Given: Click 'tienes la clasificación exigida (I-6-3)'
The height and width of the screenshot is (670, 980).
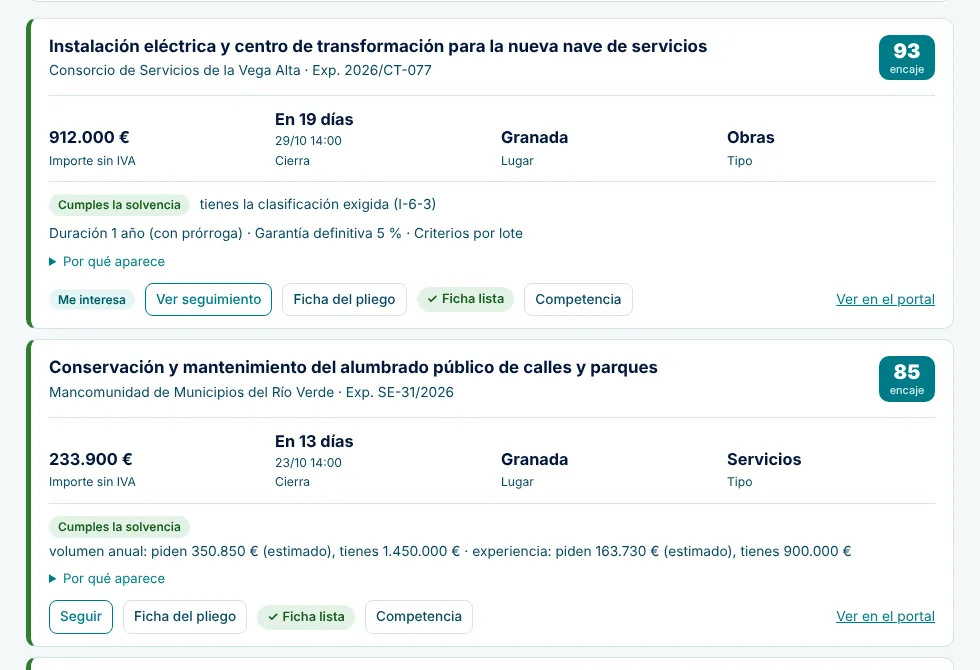Looking at the screenshot, I should 318,204.
